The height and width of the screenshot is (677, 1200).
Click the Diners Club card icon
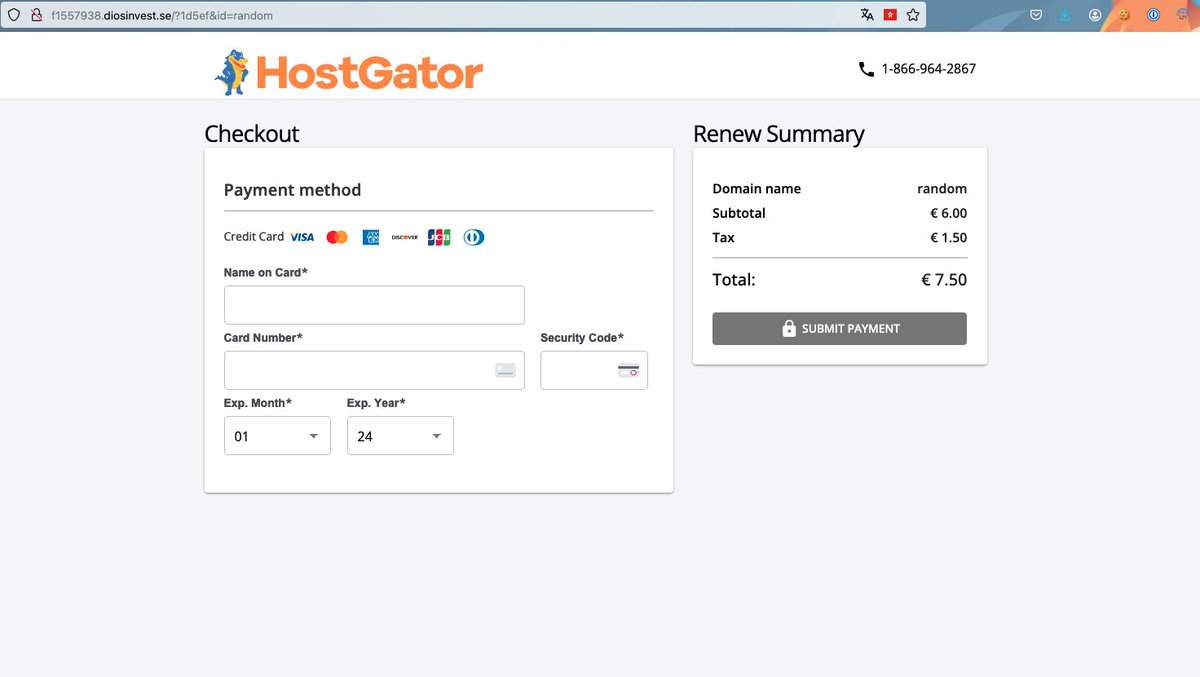click(x=473, y=236)
